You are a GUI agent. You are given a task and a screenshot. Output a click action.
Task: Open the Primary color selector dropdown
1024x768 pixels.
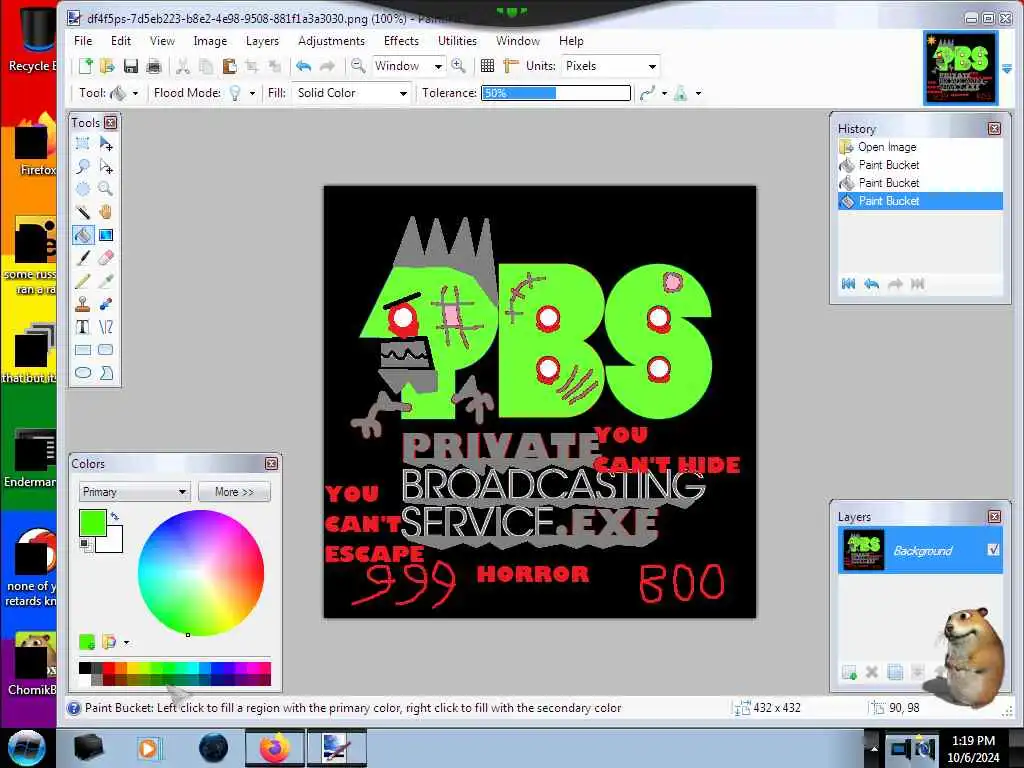click(134, 492)
